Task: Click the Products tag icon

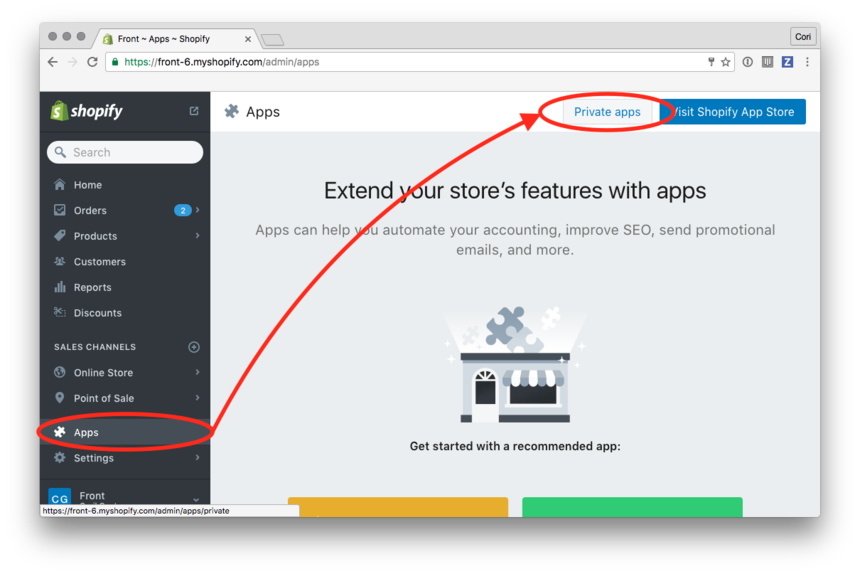Action: point(60,236)
